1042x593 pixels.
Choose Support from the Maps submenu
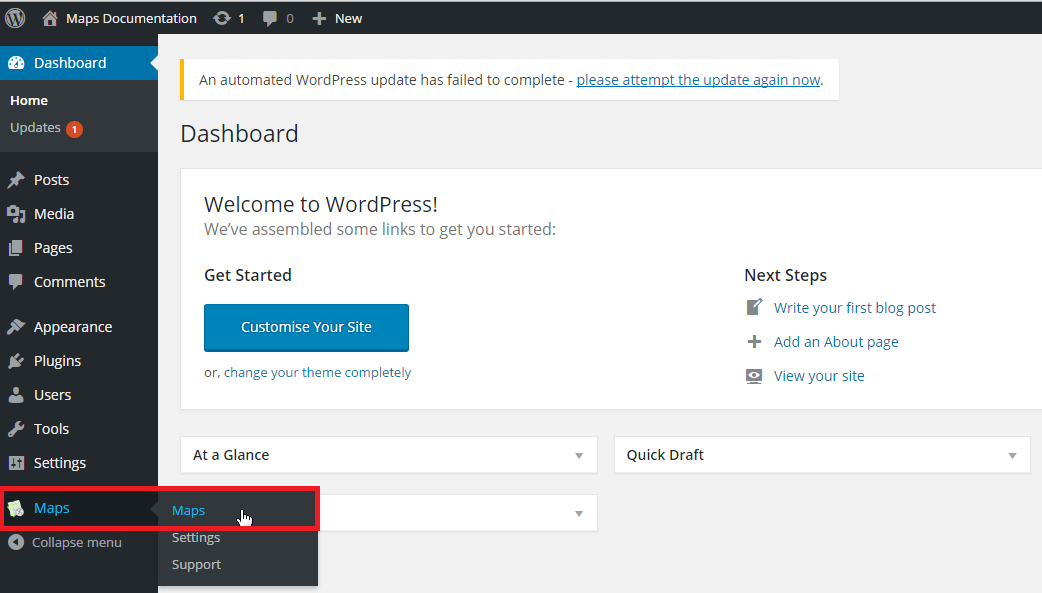point(196,564)
